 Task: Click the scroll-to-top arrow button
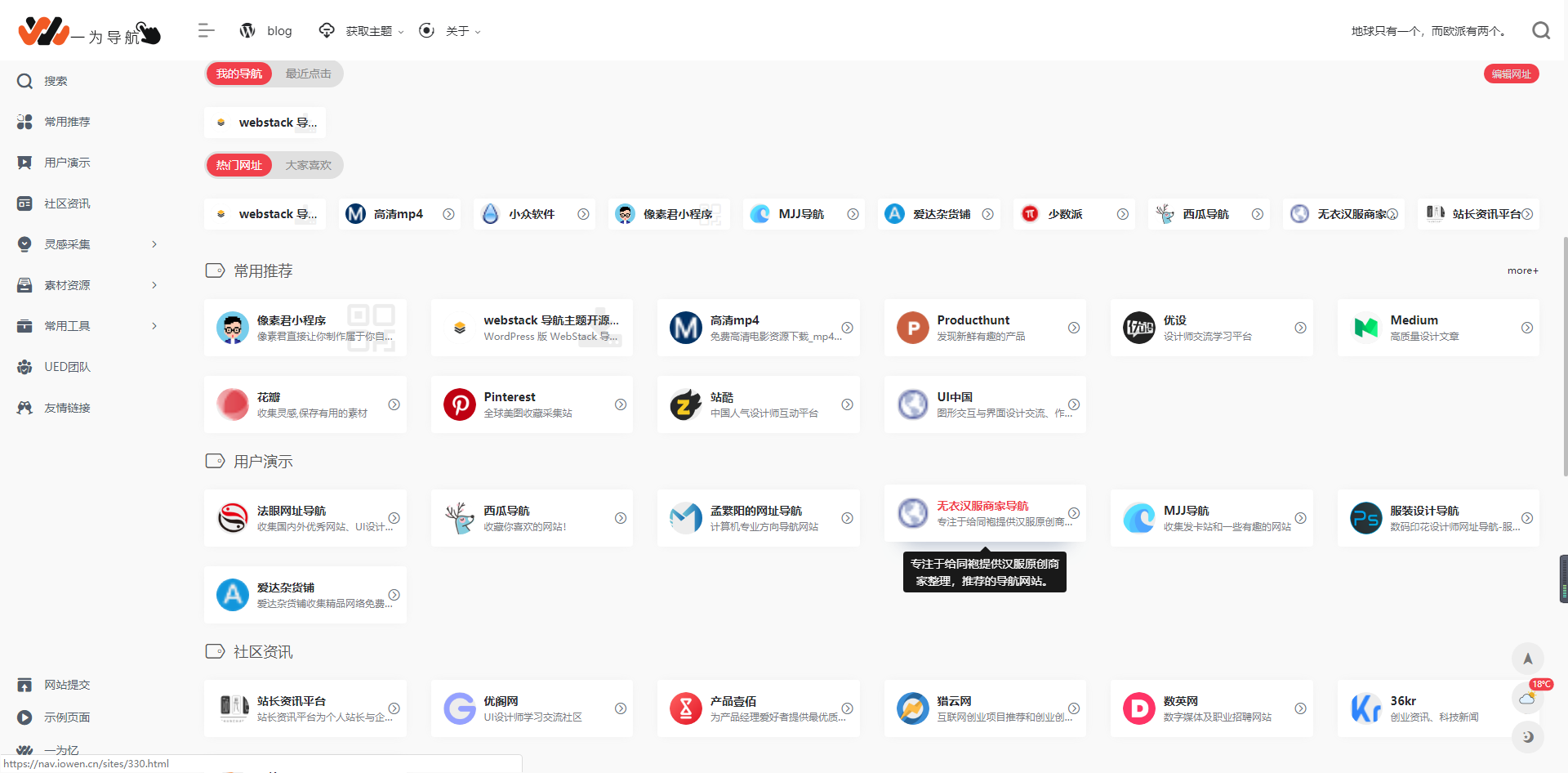click(x=1527, y=659)
